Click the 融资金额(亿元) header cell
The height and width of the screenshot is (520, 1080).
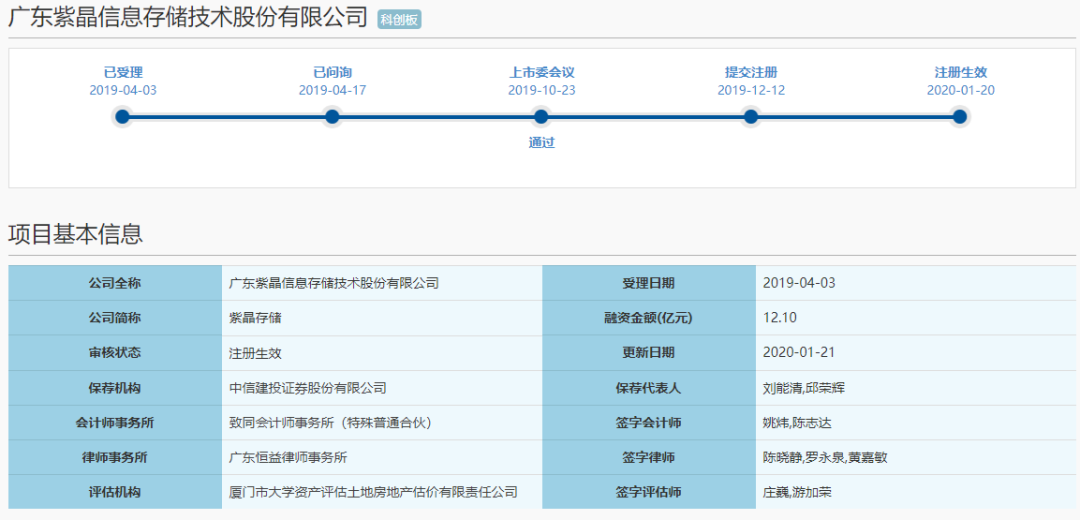[x=650, y=318]
